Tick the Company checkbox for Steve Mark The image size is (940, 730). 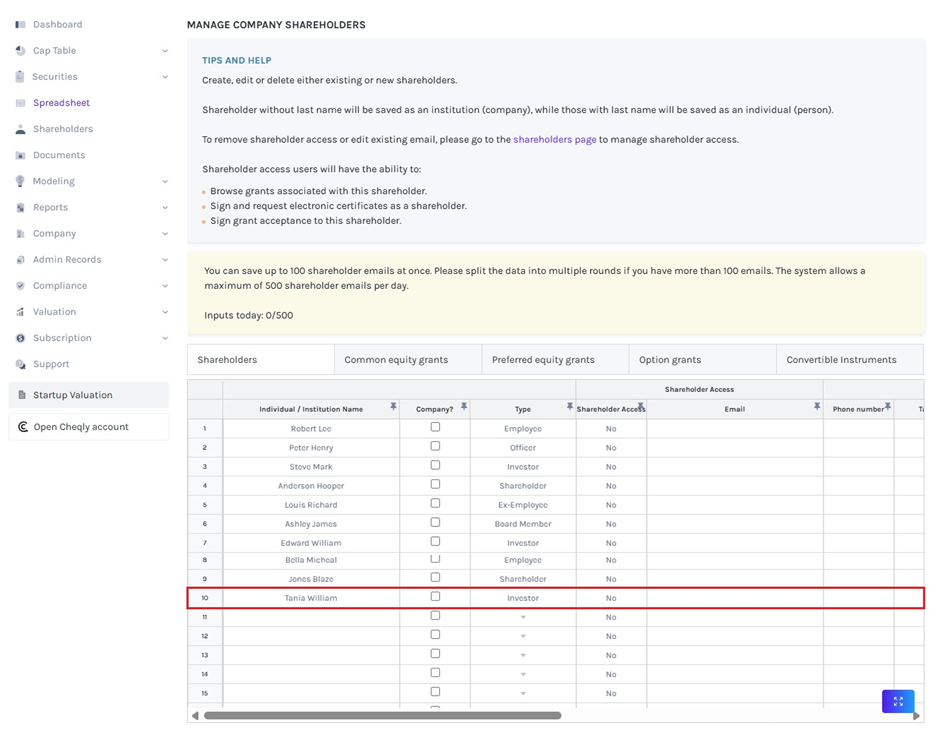pos(435,465)
